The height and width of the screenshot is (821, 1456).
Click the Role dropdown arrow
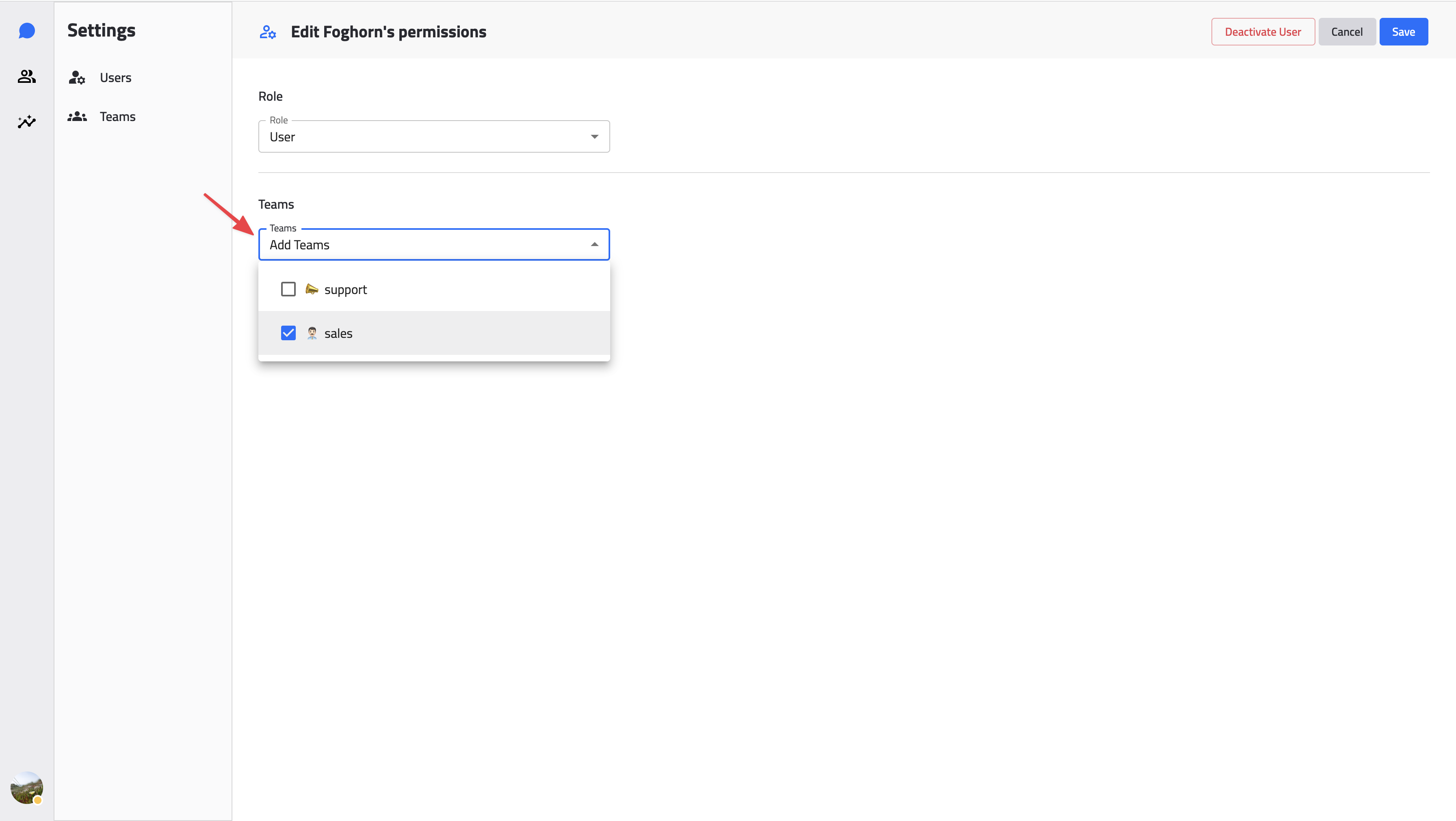[x=594, y=137]
